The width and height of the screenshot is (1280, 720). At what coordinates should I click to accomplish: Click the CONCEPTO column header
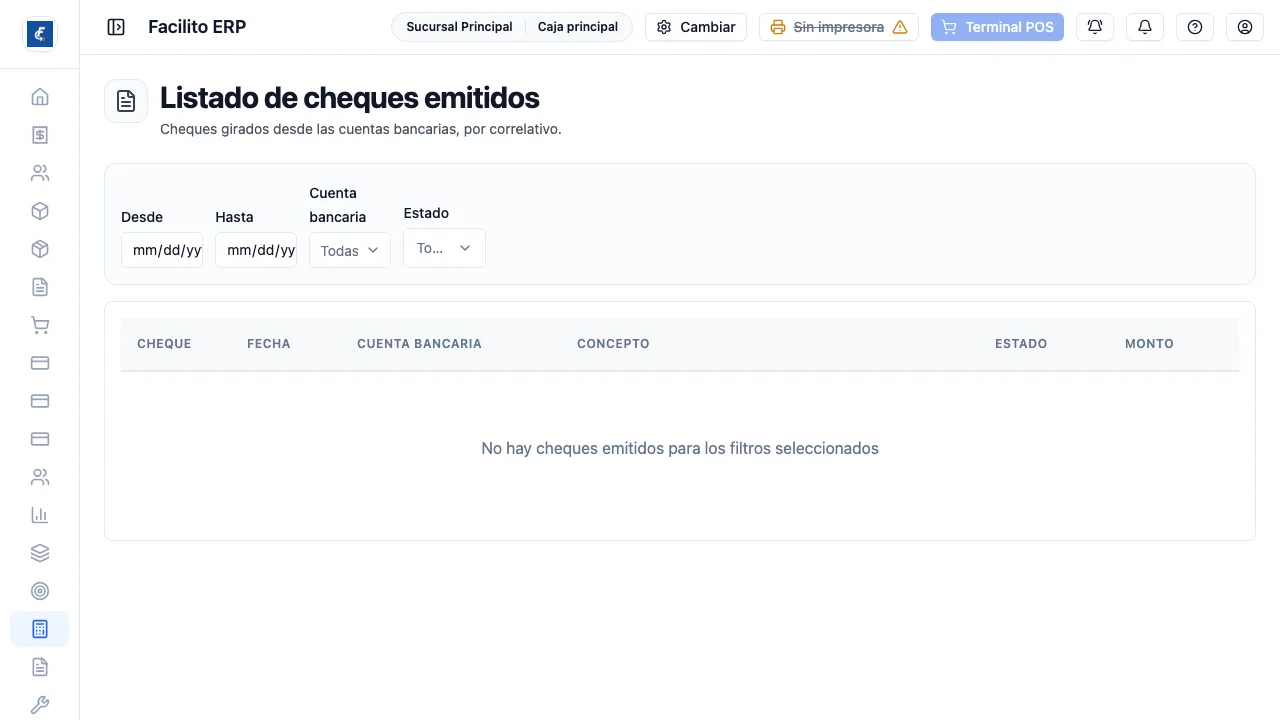tap(613, 343)
